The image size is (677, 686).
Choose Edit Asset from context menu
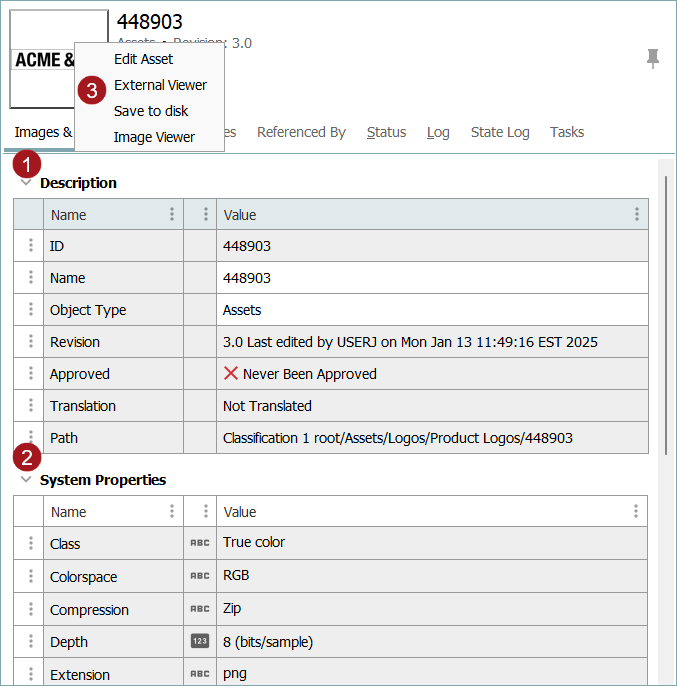pos(143,59)
